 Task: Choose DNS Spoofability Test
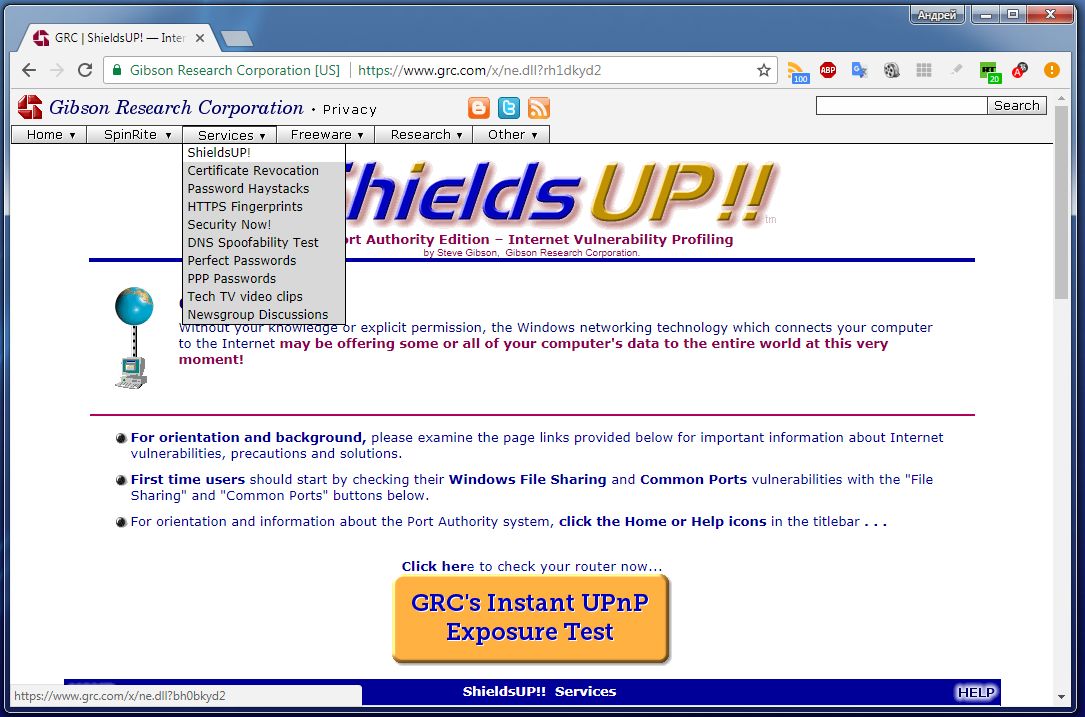coord(264,243)
